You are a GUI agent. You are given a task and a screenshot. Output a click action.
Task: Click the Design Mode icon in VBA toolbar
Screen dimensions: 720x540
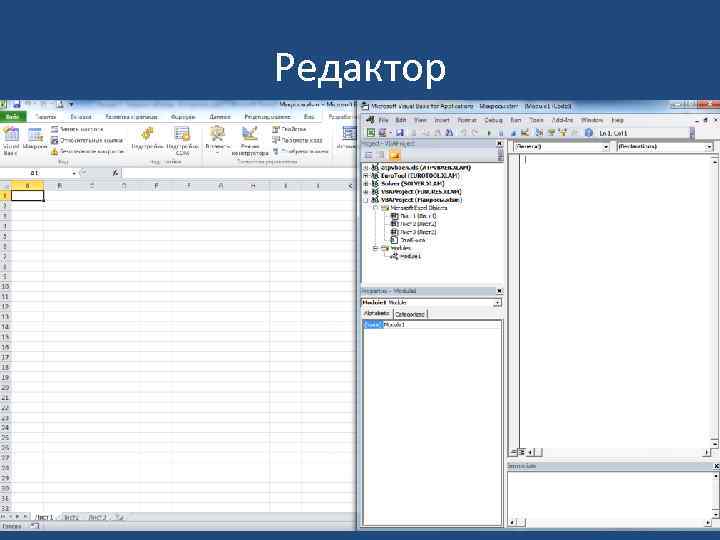(x=524, y=133)
